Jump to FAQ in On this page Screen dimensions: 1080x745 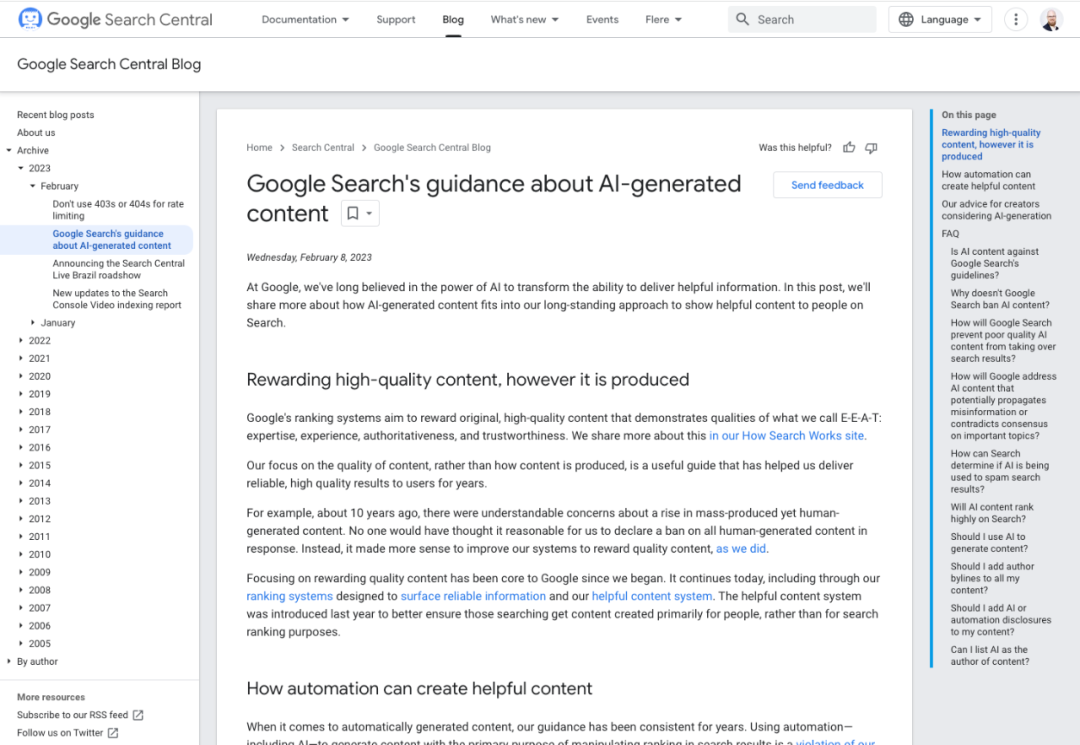tap(950, 234)
